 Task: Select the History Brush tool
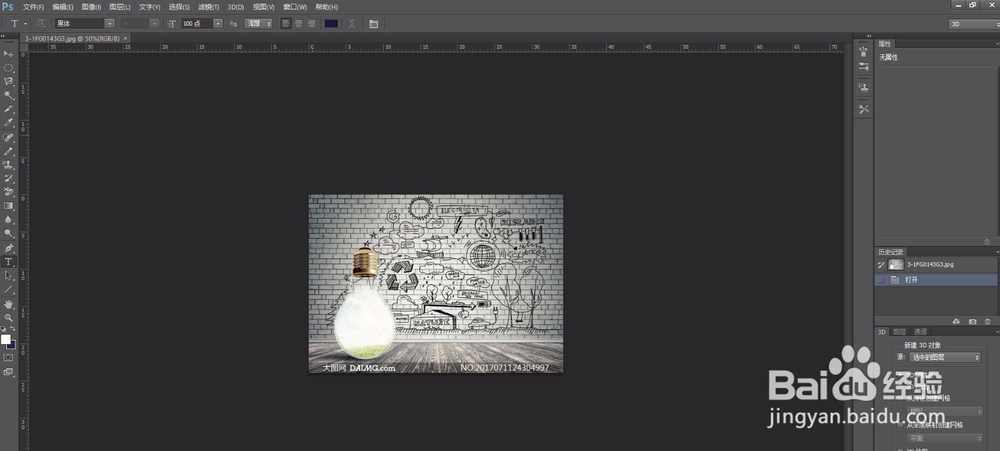pos(9,178)
